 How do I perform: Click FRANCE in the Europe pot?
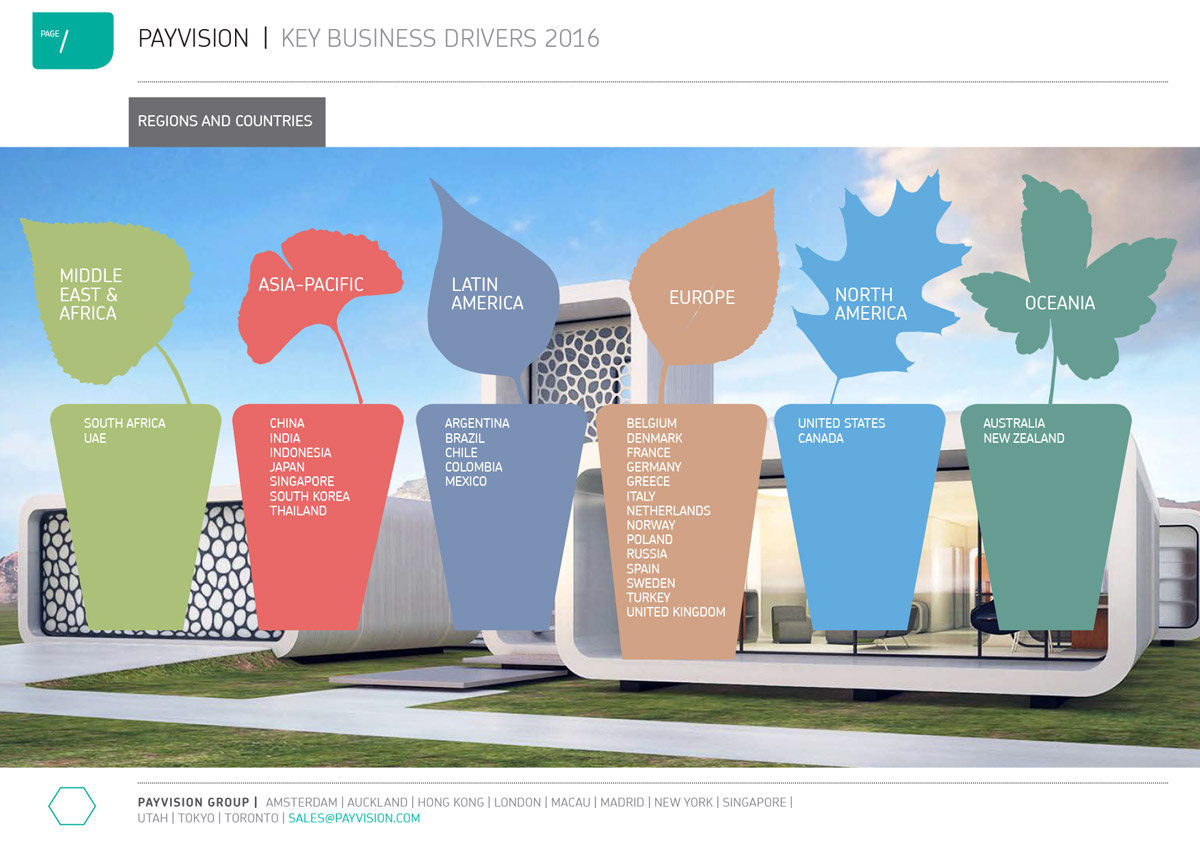(649, 452)
